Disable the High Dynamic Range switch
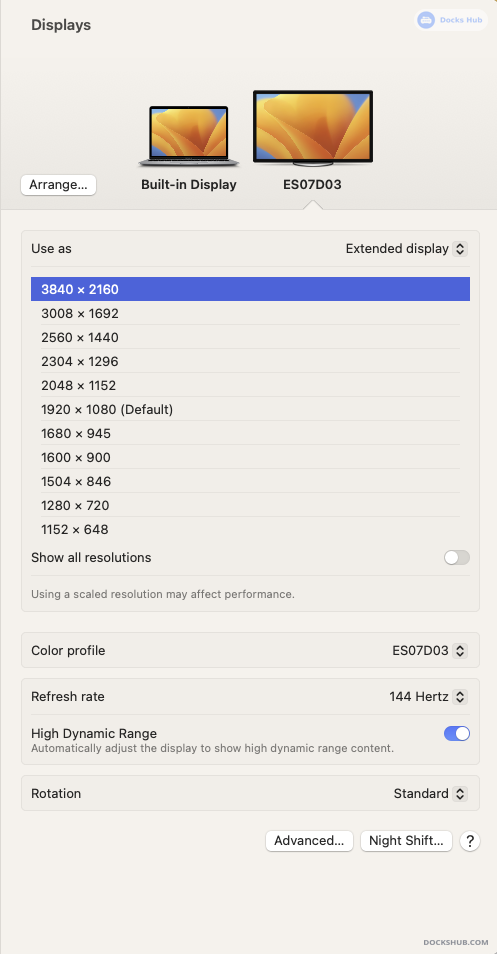Image resolution: width=497 pixels, height=954 pixels. coord(457,734)
